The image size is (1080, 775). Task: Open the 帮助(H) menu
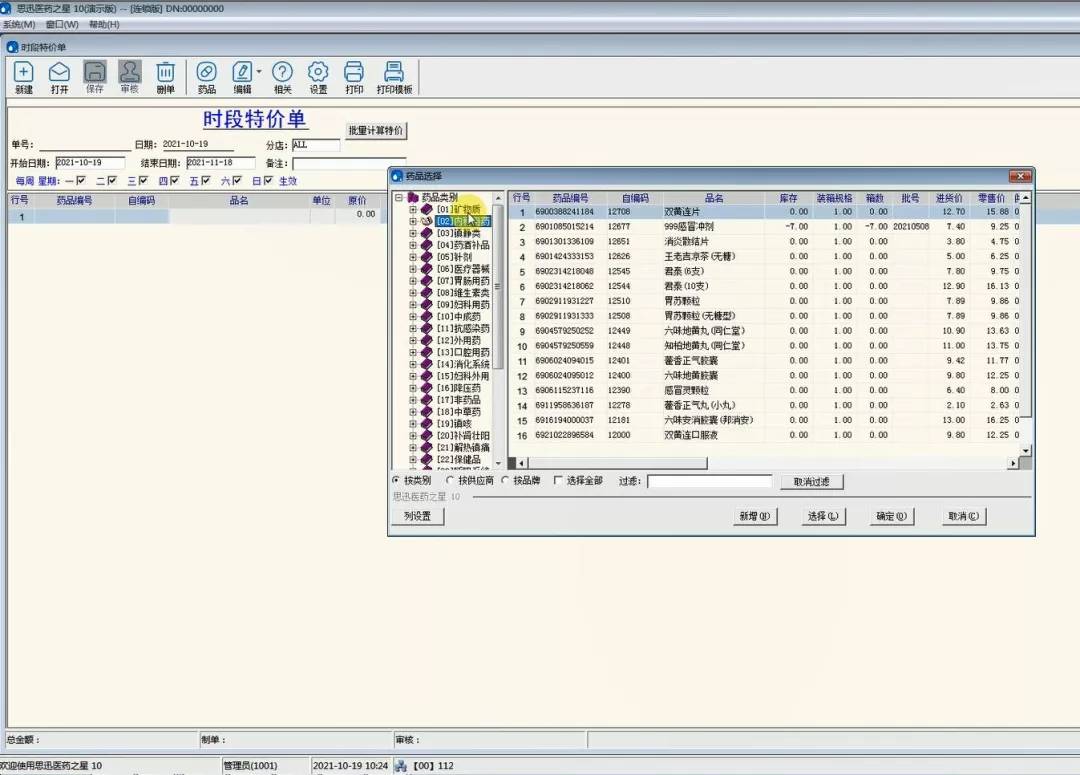pyautogui.click(x=104, y=25)
